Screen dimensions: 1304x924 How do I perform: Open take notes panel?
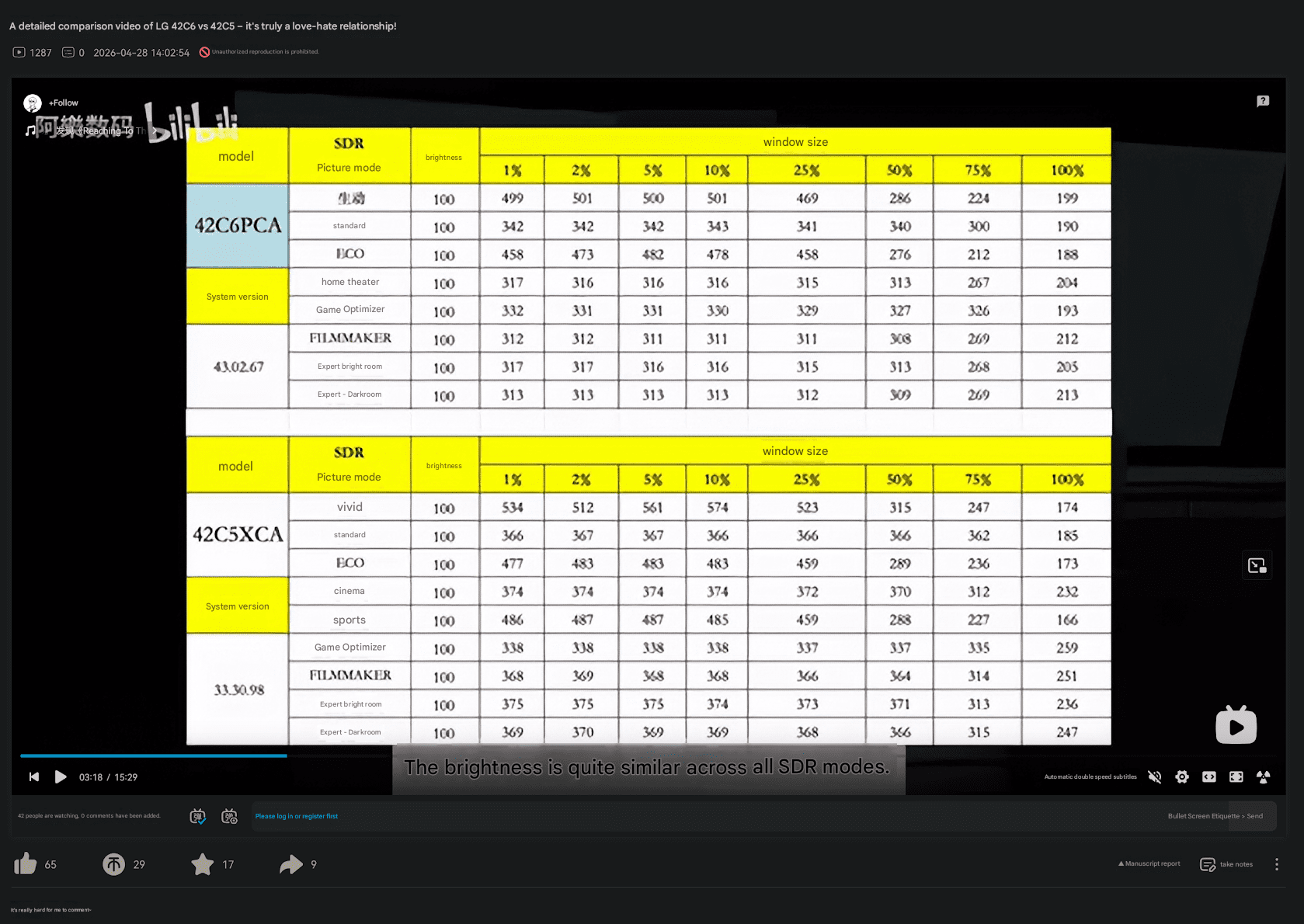pyautogui.click(x=1227, y=864)
